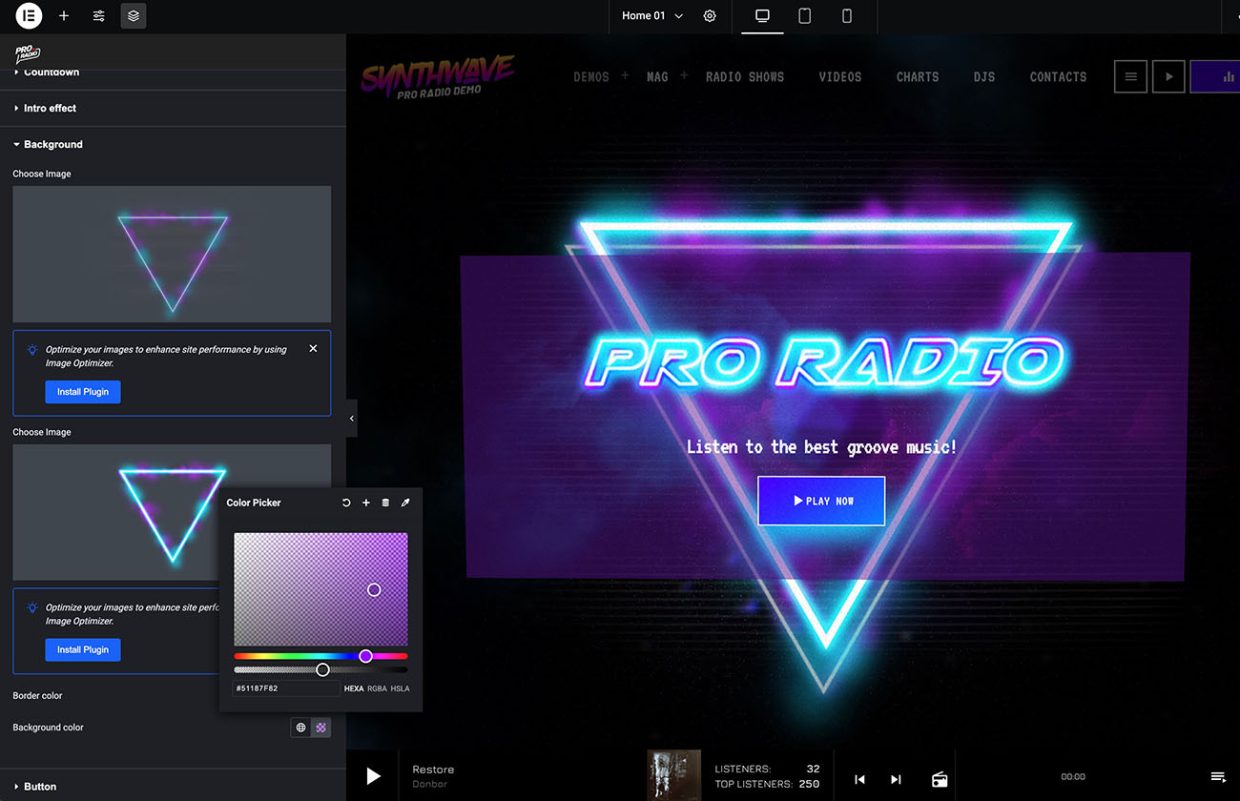The height and width of the screenshot is (801, 1240).
Task: Open page settings gear icon
Action: [x=710, y=16]
